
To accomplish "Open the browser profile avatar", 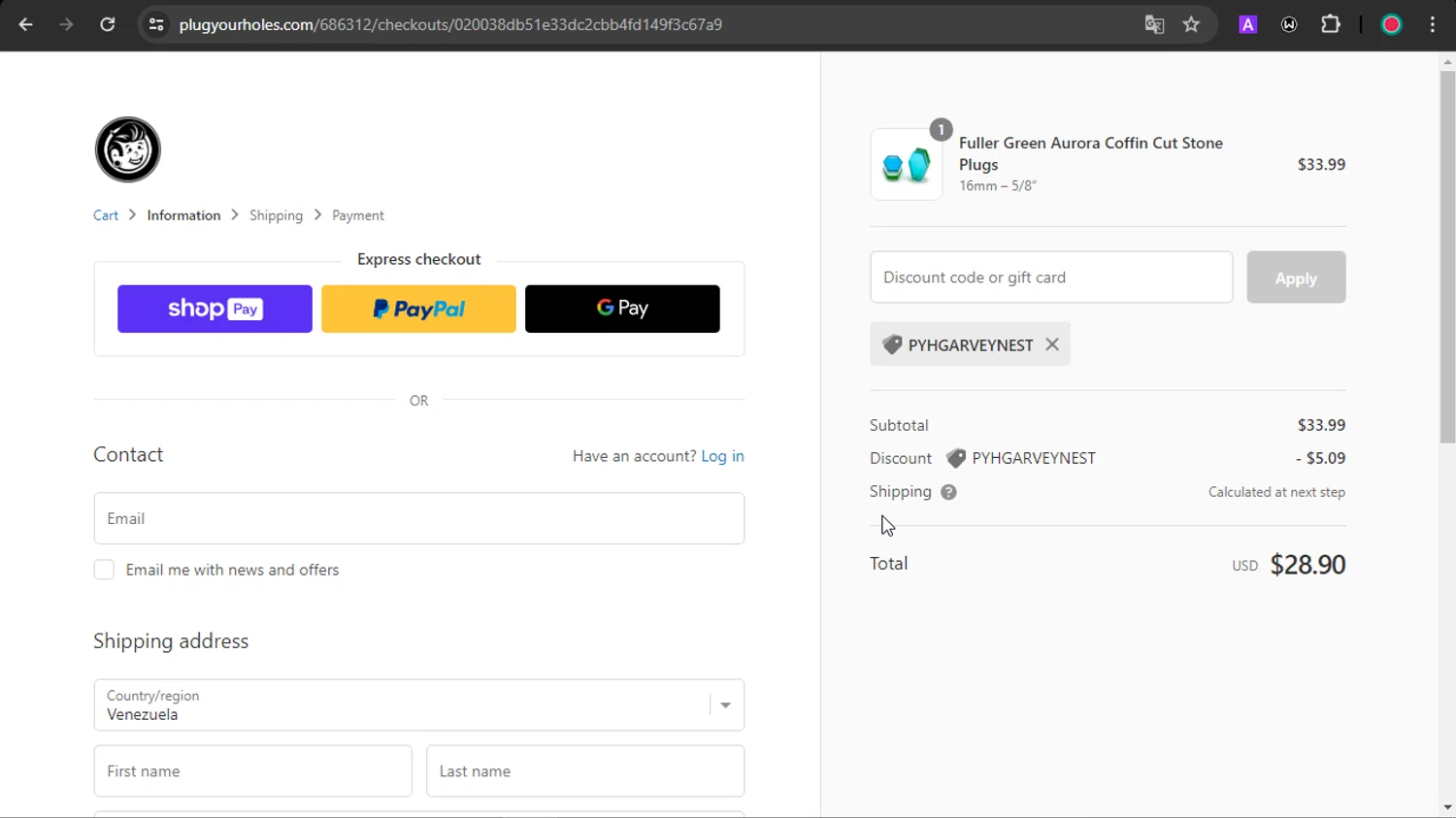I will [1392, 24].
